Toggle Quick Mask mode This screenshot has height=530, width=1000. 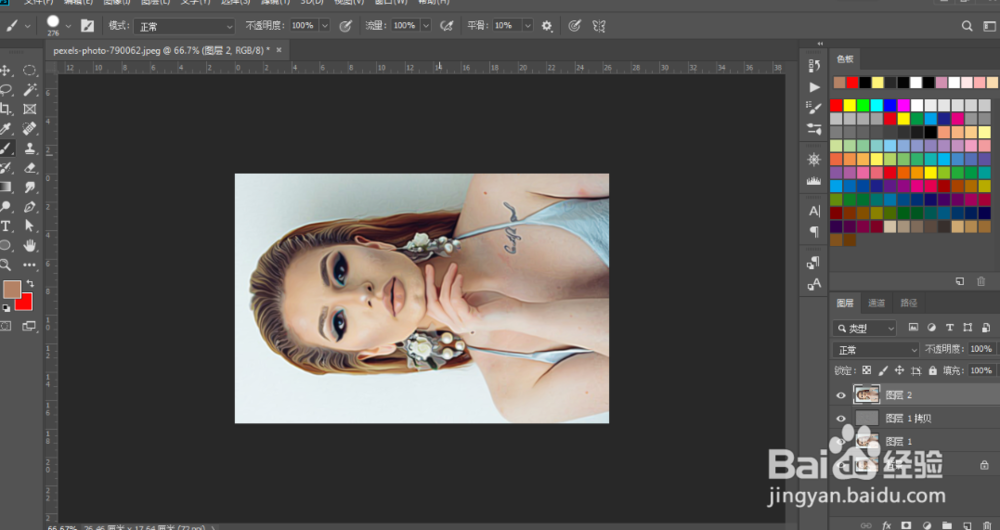coord(5,326)
